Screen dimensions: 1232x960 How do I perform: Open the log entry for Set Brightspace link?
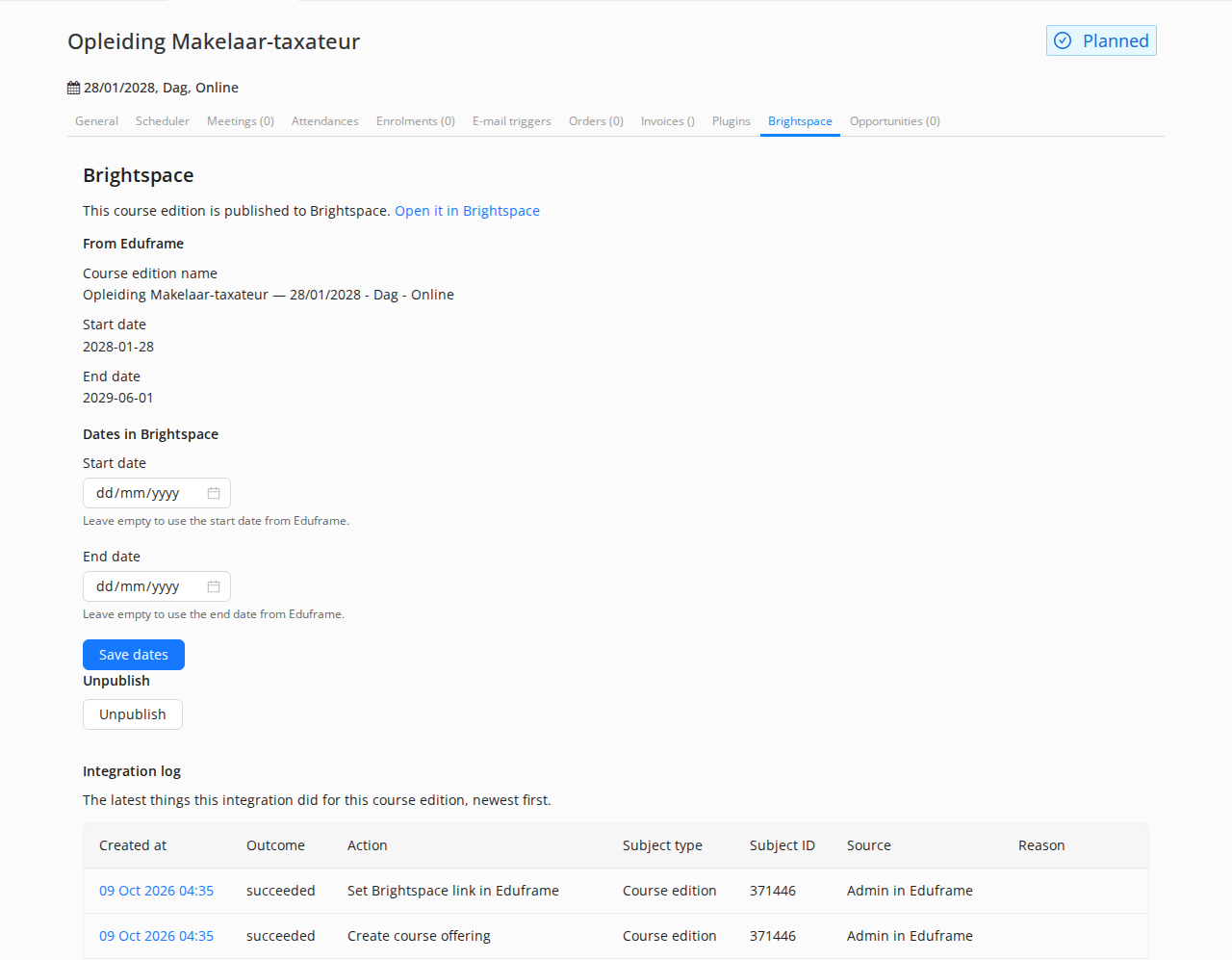tap(156, 891)
